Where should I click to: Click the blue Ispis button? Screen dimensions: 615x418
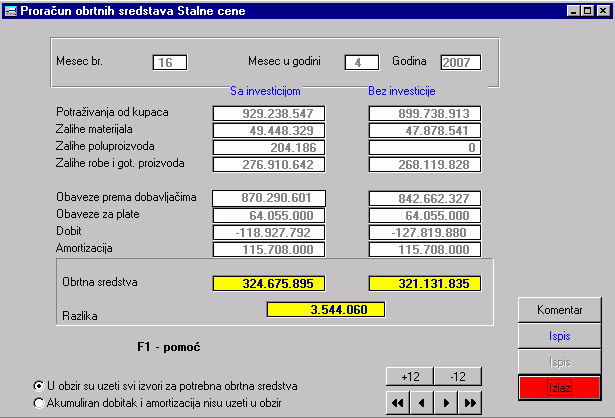[x=559, y=336]
